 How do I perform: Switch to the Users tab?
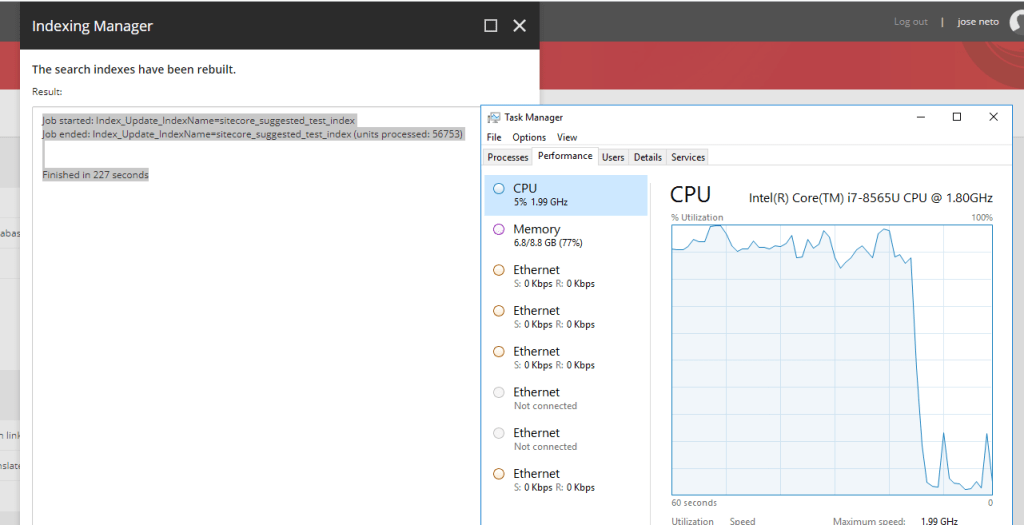pyautogui.click(x=613, y=157)
